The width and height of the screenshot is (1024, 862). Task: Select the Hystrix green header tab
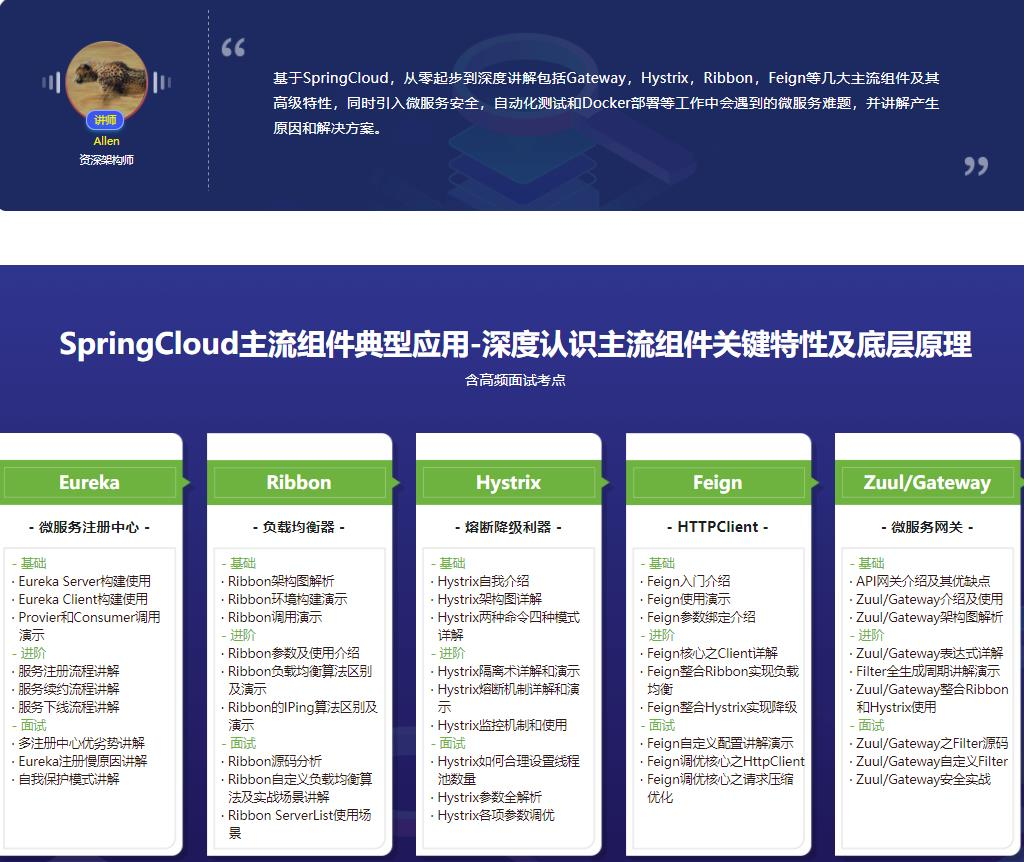click(x=508, y=482)
